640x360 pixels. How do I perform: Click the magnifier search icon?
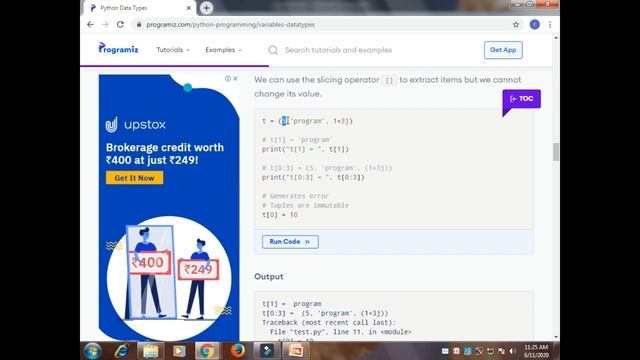pos(273,50)
